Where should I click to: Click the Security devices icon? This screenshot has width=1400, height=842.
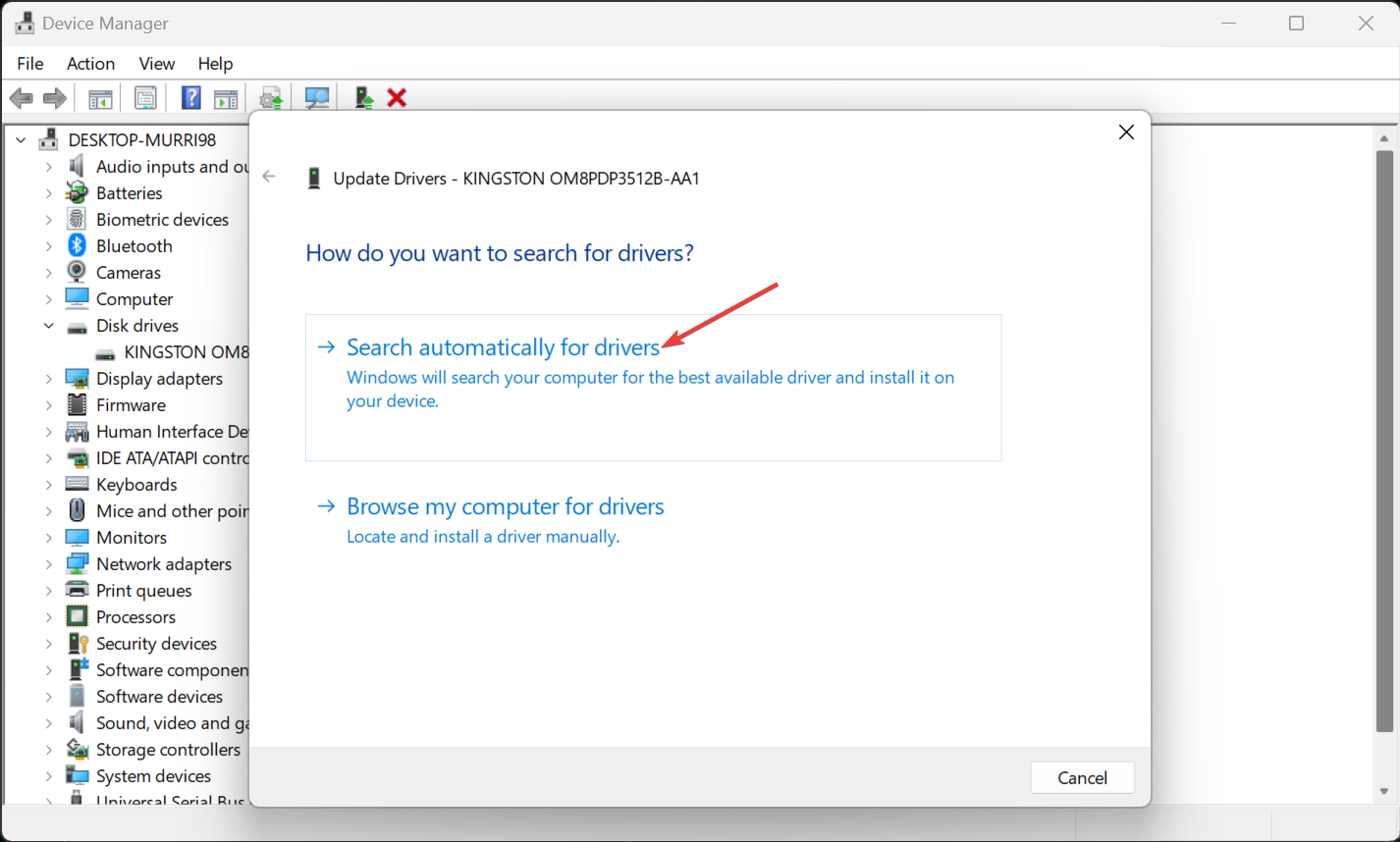pyautogui.click(x=77, y=644)
